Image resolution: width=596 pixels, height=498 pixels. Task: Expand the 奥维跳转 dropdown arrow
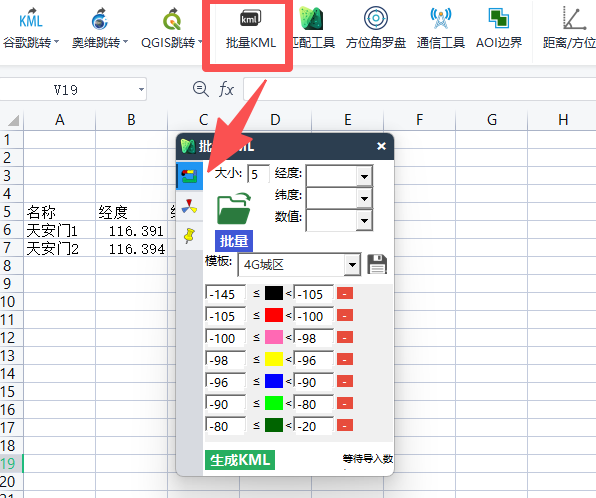[x=125, y=41]
